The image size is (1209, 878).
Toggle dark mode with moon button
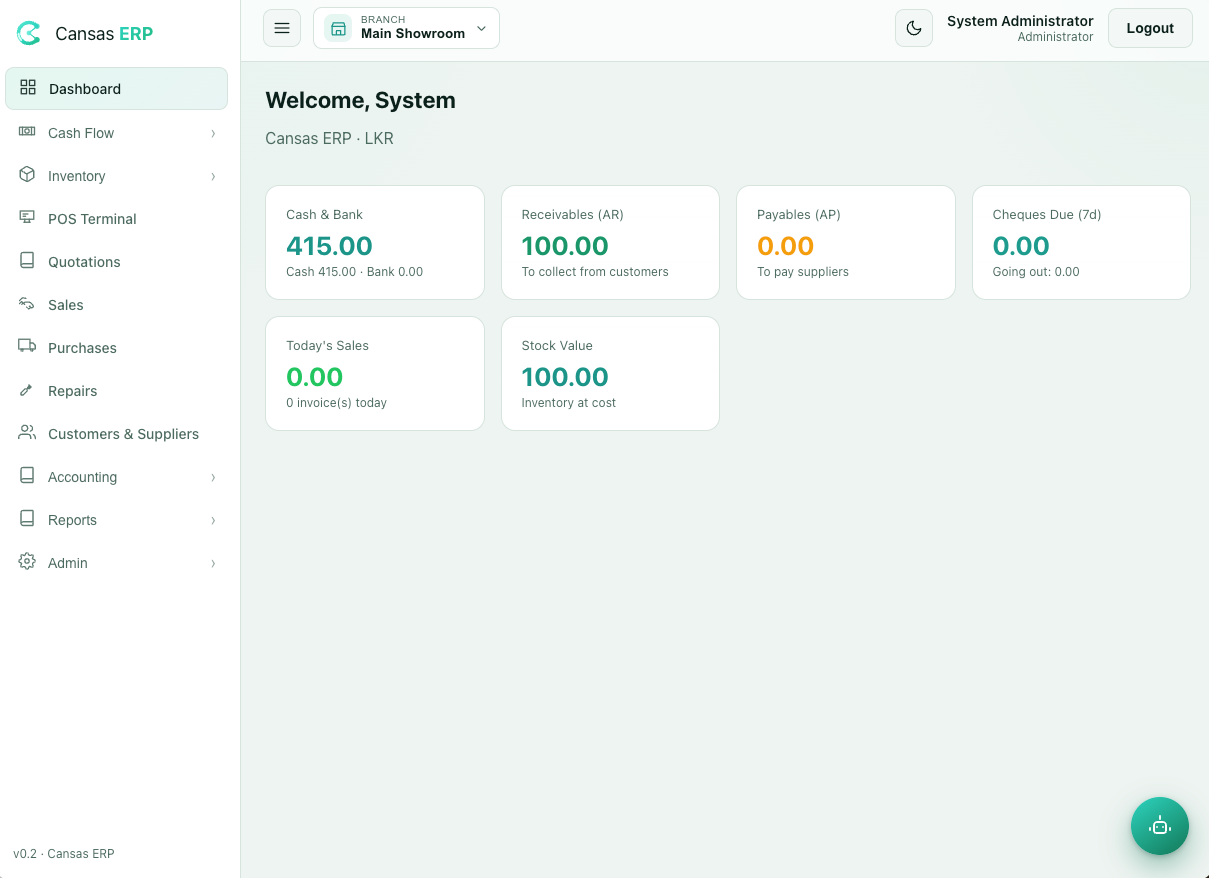[x=914, y=28]
